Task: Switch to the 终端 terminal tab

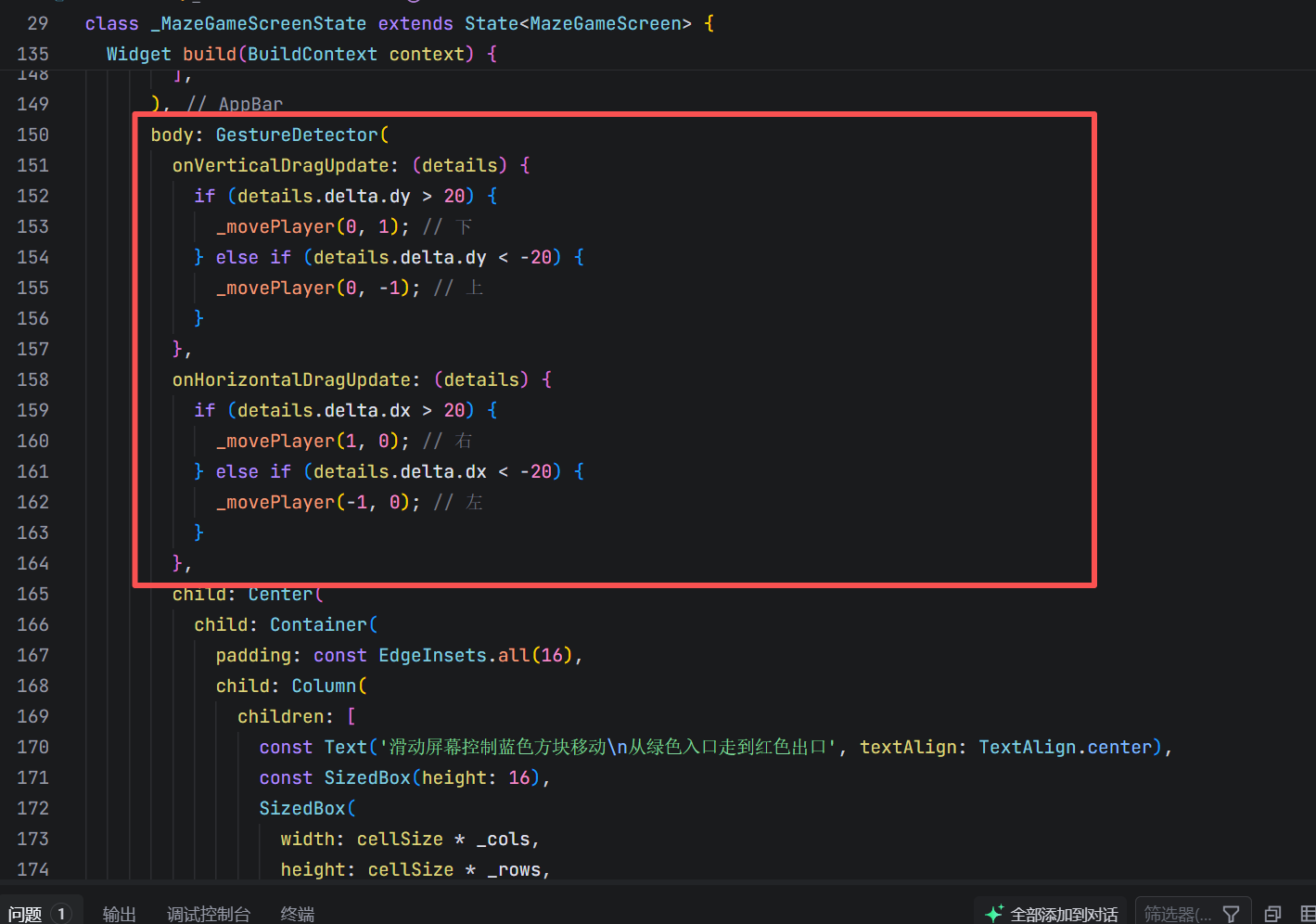Action: [x=297, y=914]
